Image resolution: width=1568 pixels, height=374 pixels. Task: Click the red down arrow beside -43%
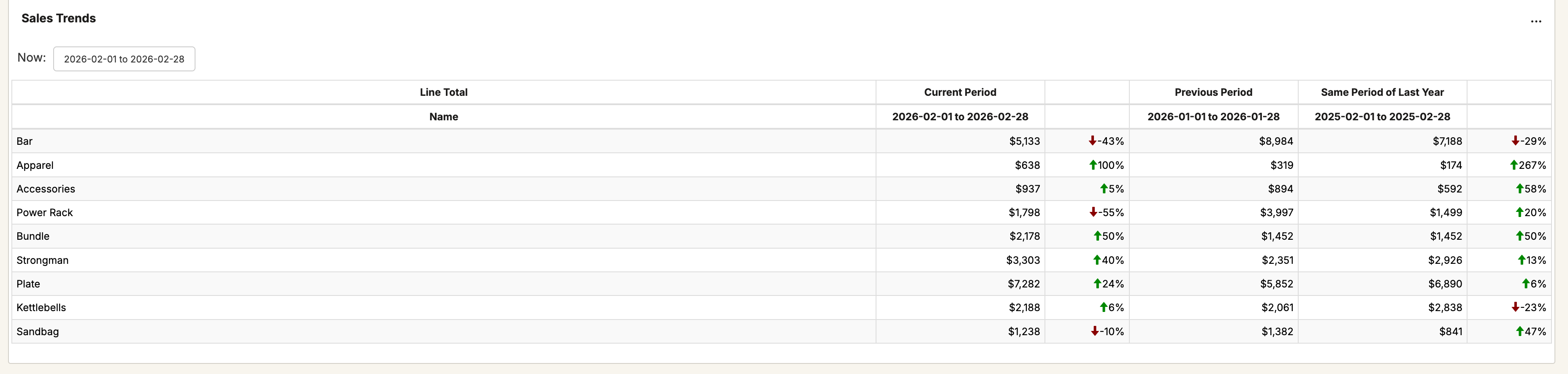[x=1093, y=141]
